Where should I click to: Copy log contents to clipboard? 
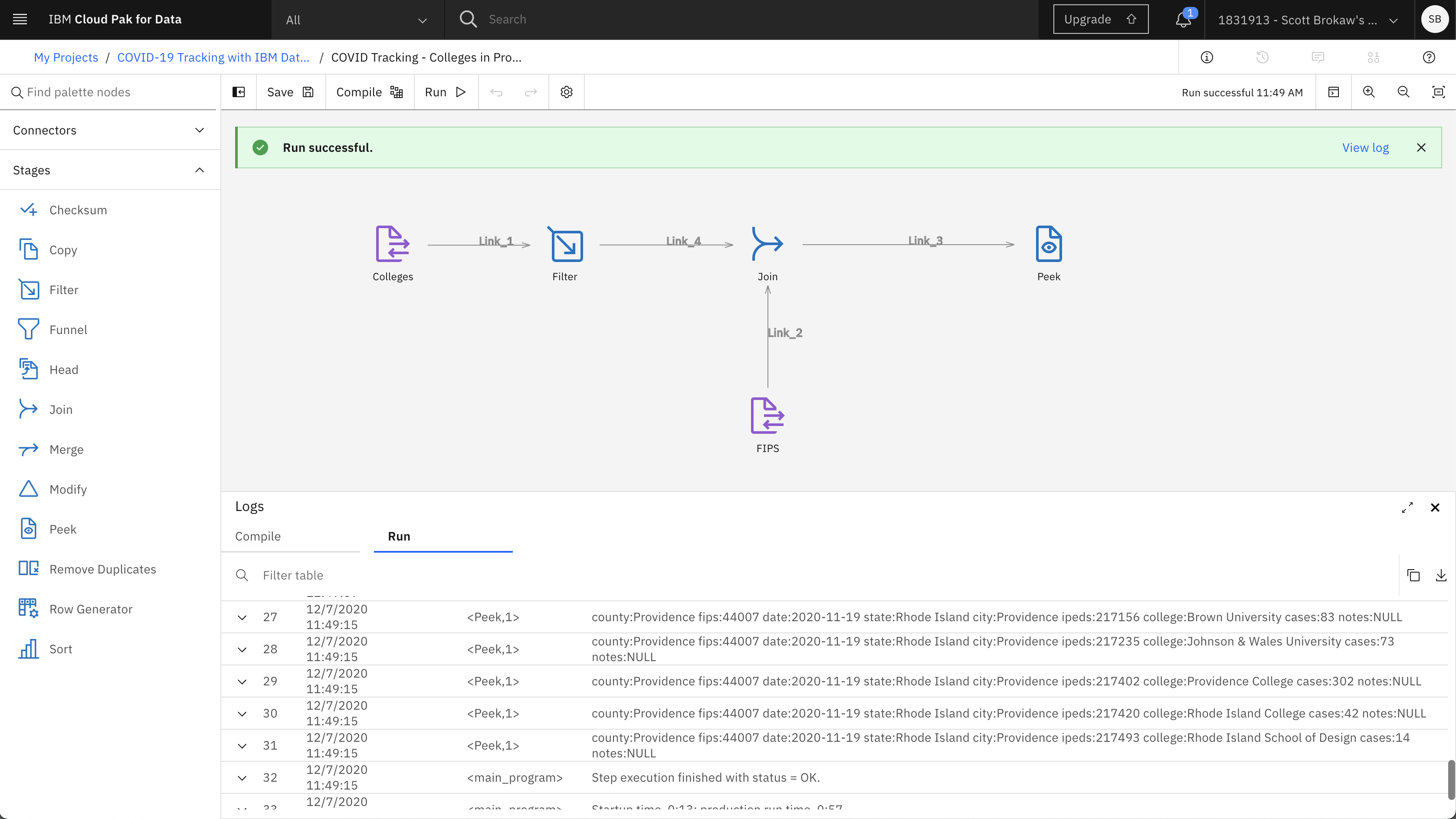pyautogui.click(x=1413, y=575)
